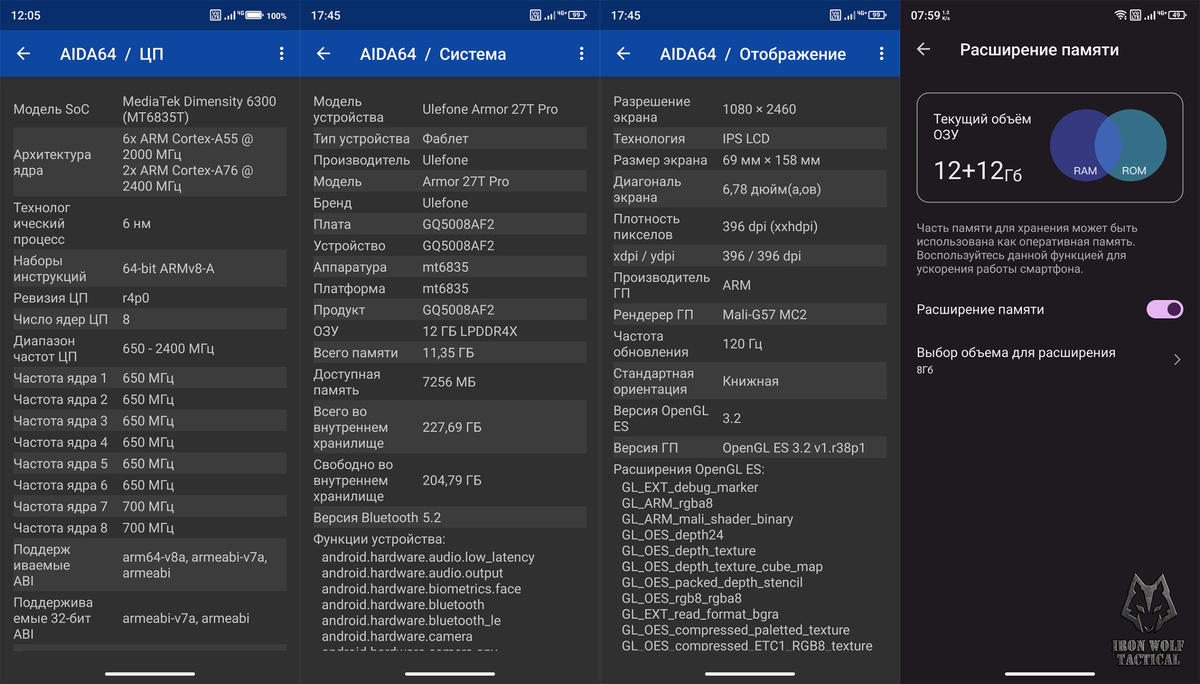
Task: Tap the ROM circle in memory diagram
Action: click(1132, 146)
